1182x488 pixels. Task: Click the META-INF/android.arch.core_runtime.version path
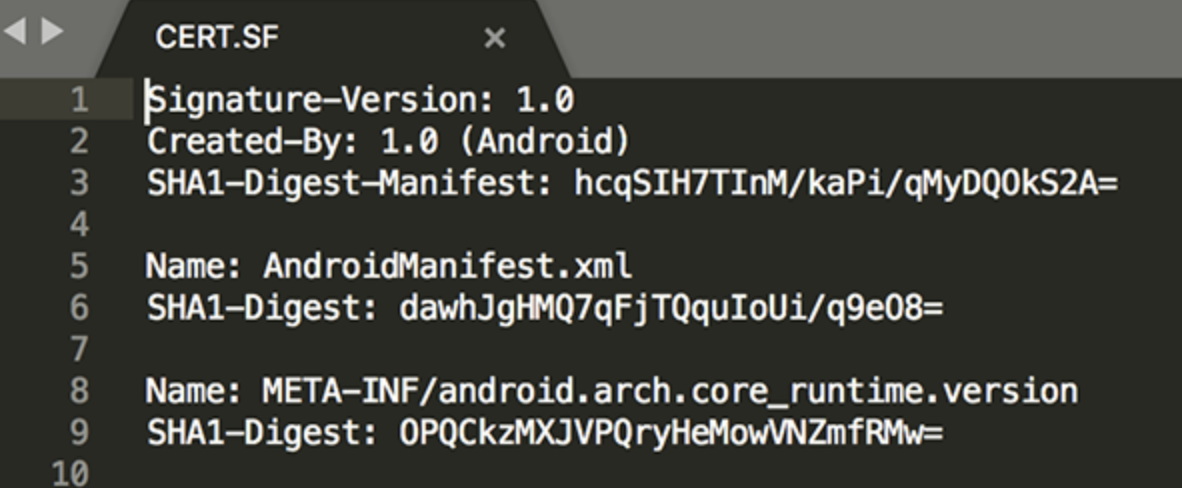point(670,391)
